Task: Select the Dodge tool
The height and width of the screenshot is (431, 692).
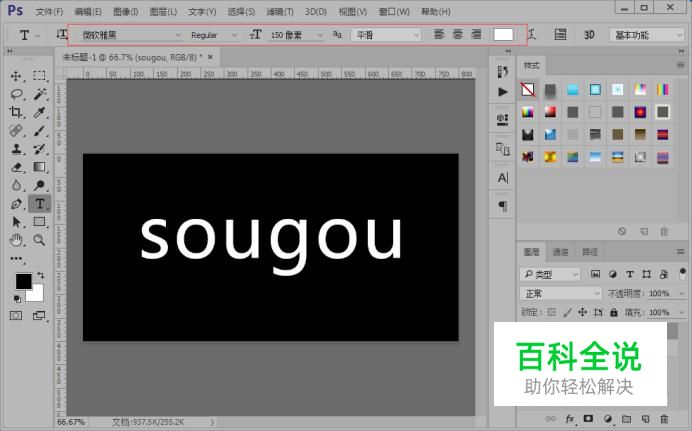Action: tap(39, 185)
